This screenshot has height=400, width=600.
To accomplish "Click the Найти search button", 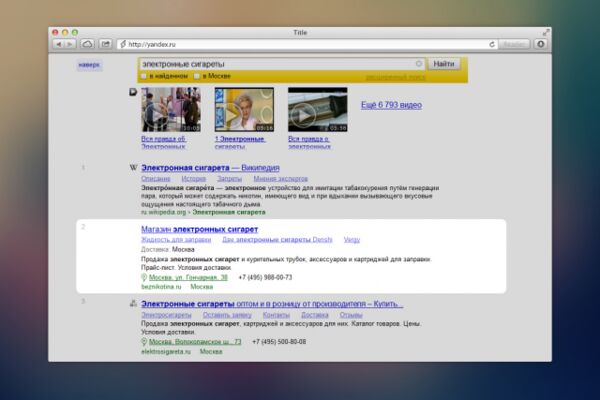I will [444, 64].
